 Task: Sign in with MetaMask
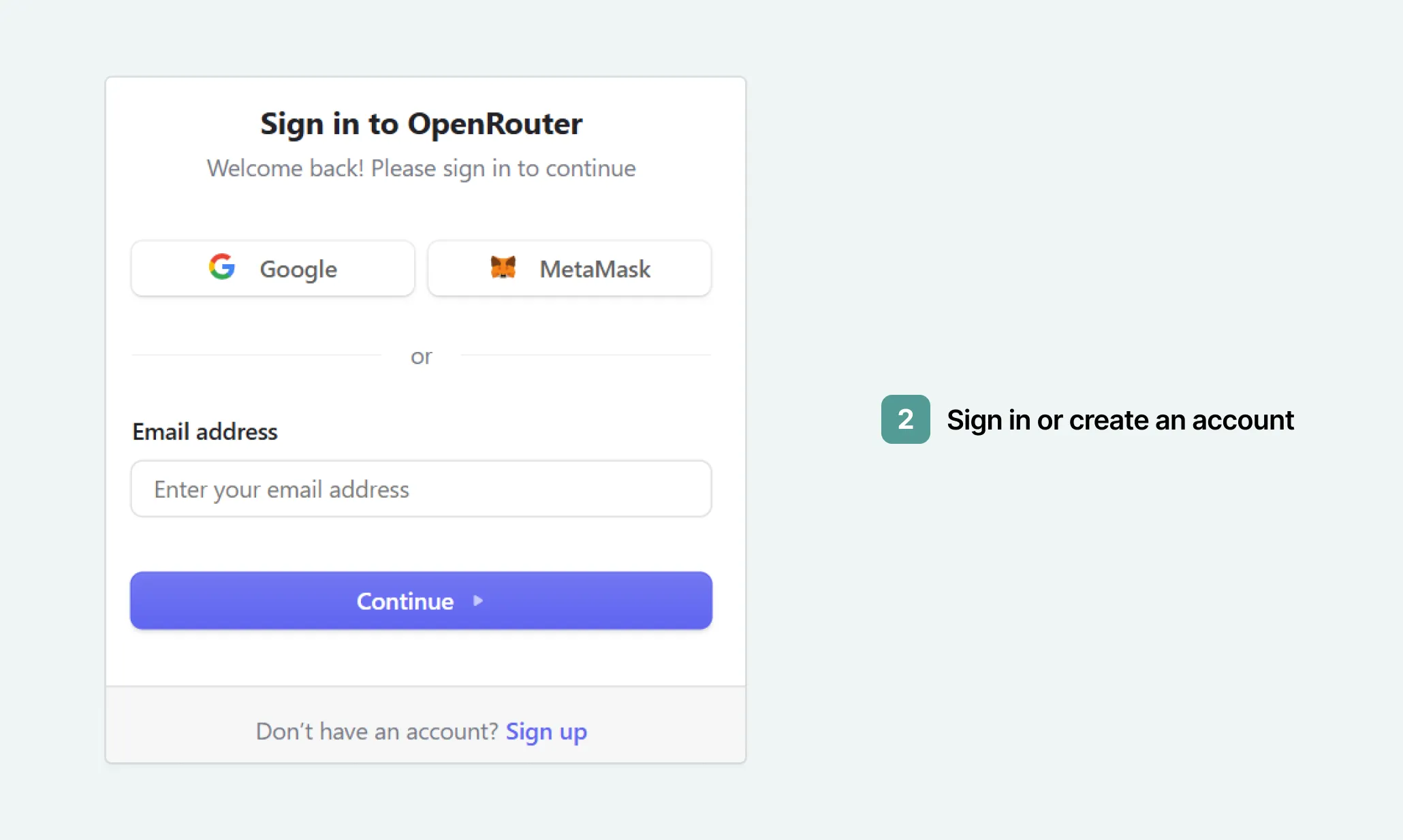(x=569, y=268)
